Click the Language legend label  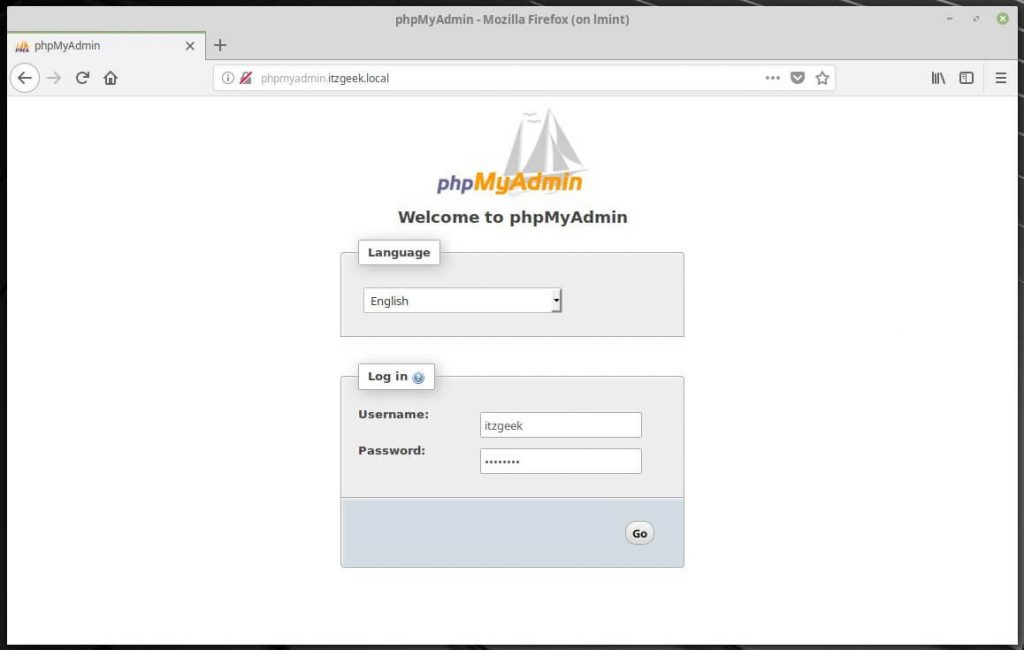pos(399,253)
